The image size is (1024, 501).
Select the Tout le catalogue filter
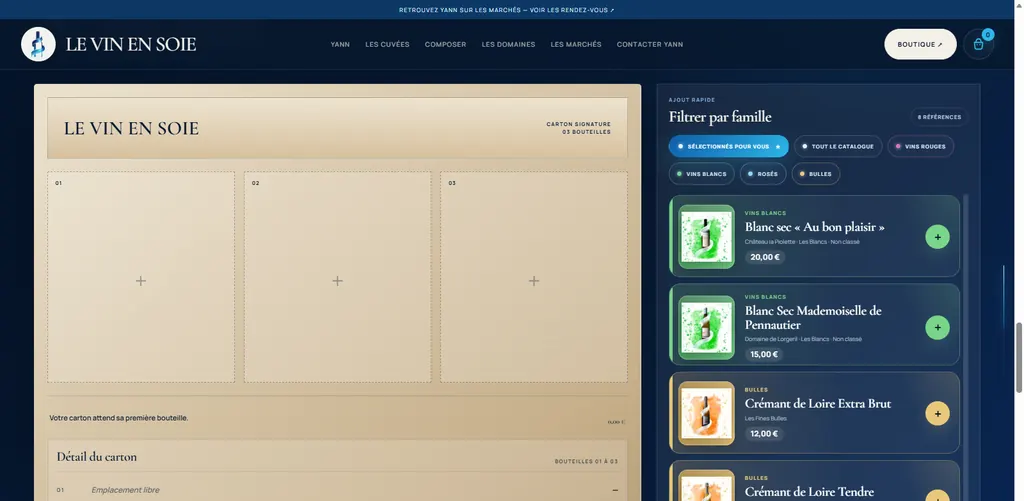(x=838, y=146)
